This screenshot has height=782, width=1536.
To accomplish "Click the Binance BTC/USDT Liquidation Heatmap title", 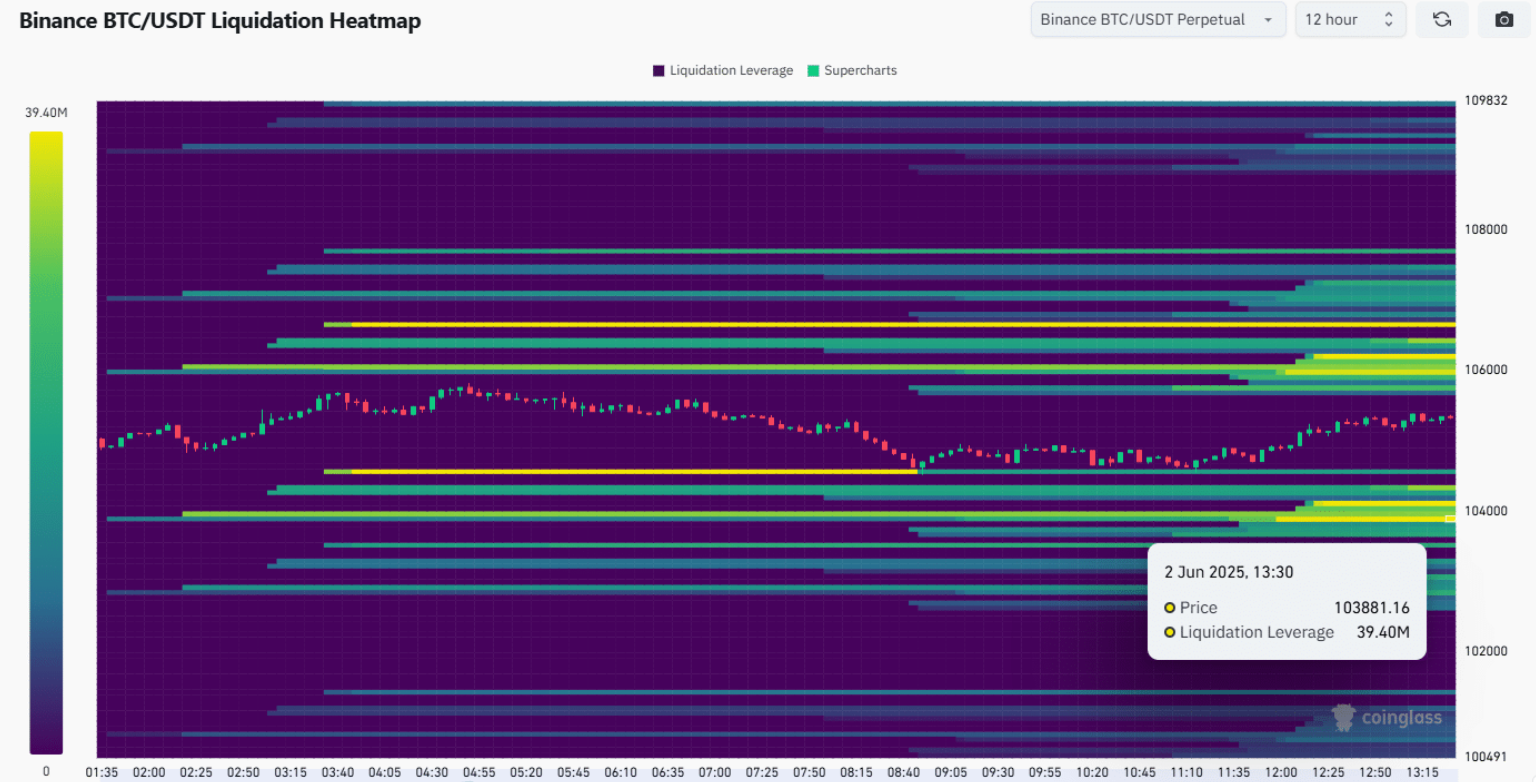I will coord(220,21).
